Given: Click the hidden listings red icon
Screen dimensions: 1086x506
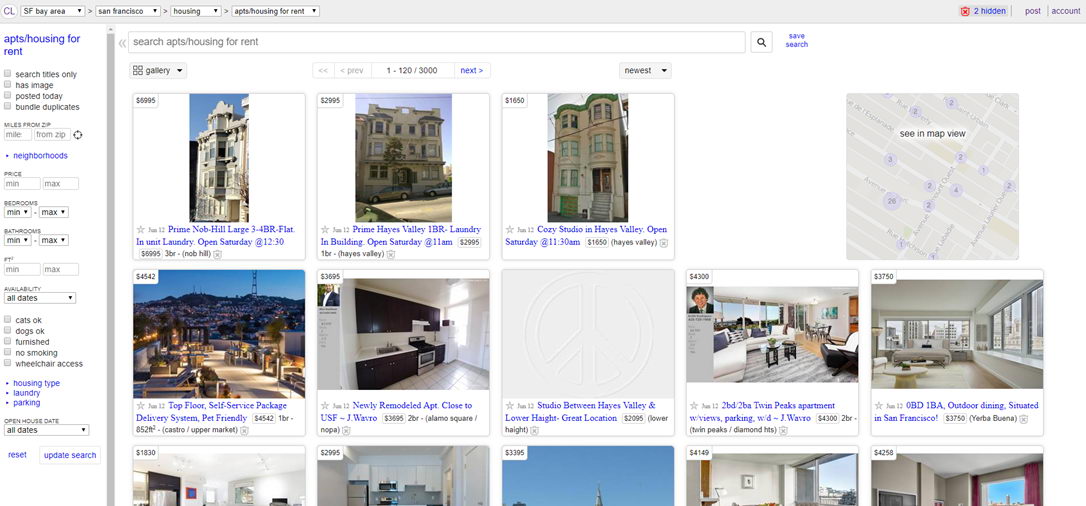Looking at the screenshot, I should tap(965, 11).
